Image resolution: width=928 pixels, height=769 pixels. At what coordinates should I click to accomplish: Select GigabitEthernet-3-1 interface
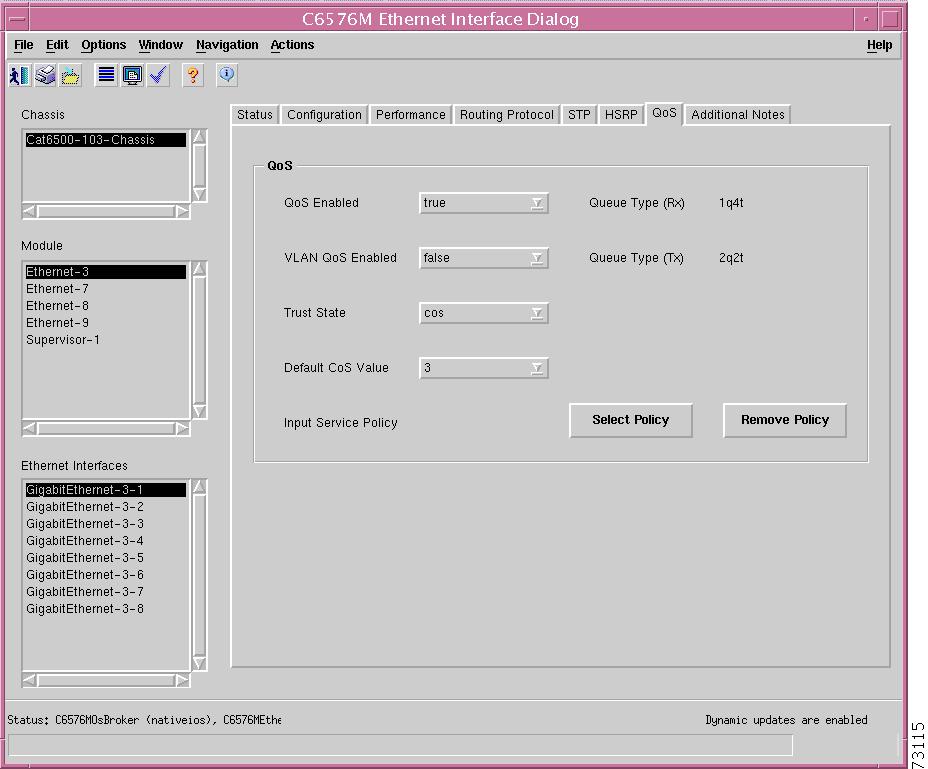(105, 490)
